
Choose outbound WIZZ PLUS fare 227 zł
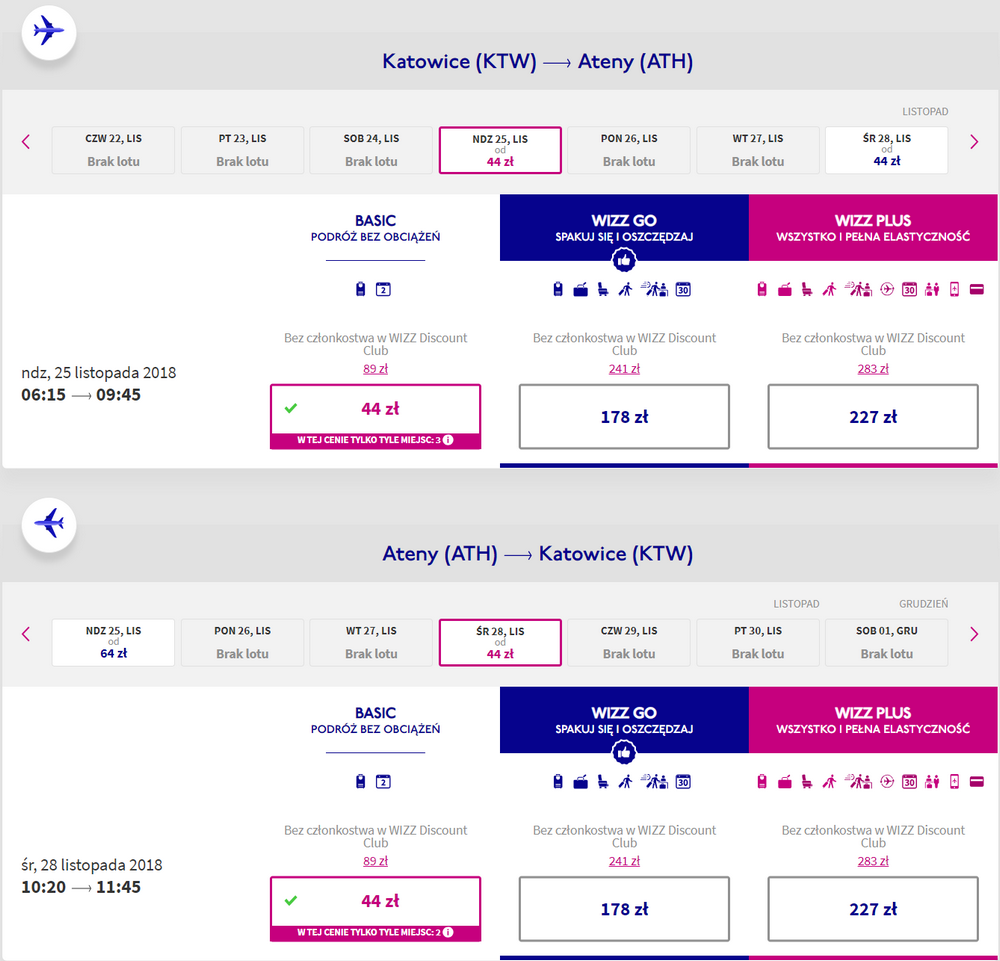click(872, 416)
